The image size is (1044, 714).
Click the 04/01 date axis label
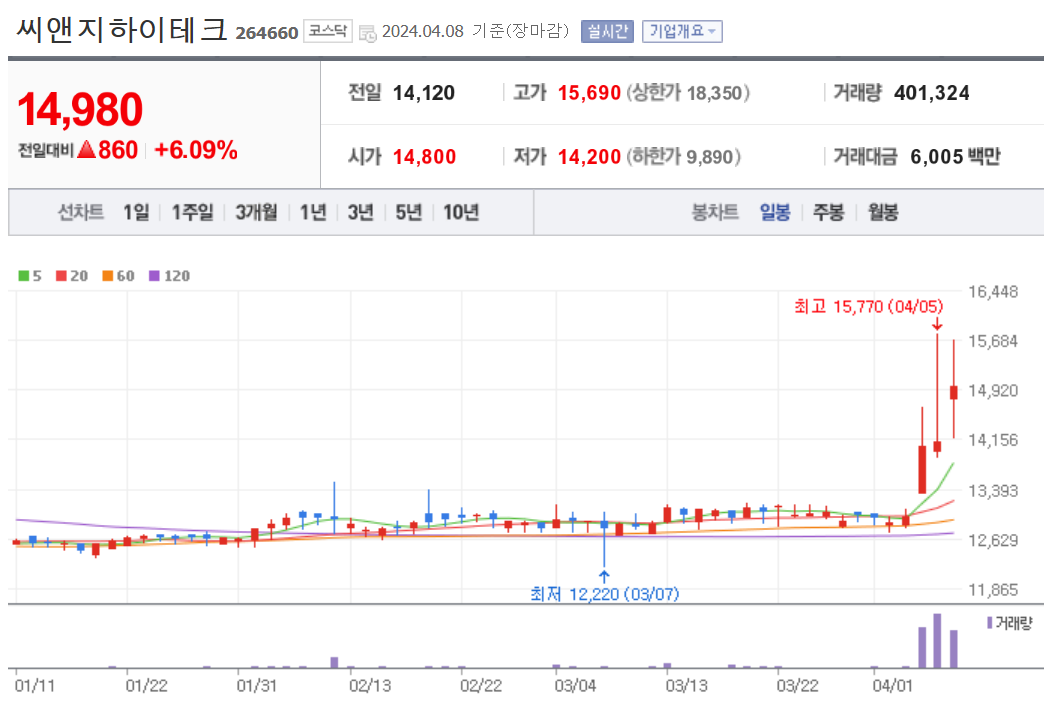892,685
